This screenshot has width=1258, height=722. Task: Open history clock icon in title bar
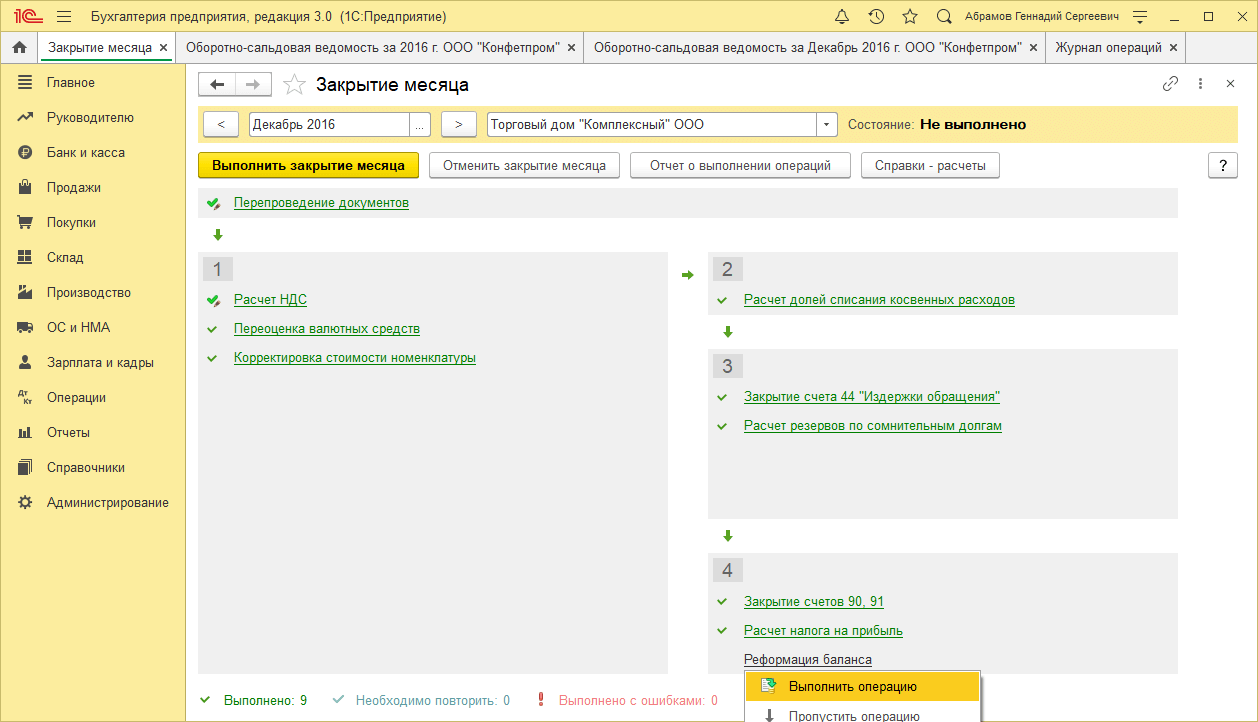coord(876,17)
